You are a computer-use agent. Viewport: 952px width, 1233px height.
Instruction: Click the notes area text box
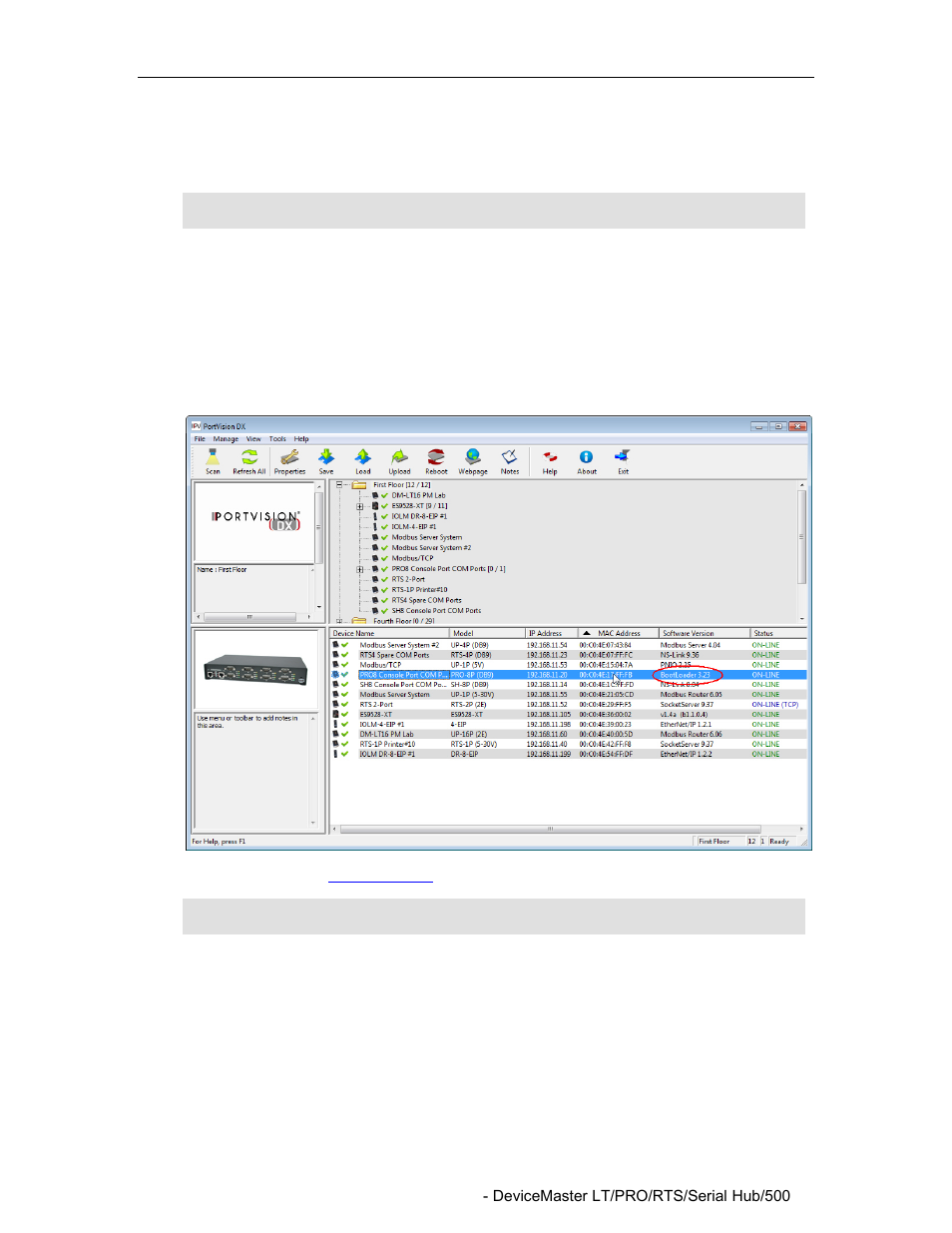pyautogui.click(x=254, y=771)
